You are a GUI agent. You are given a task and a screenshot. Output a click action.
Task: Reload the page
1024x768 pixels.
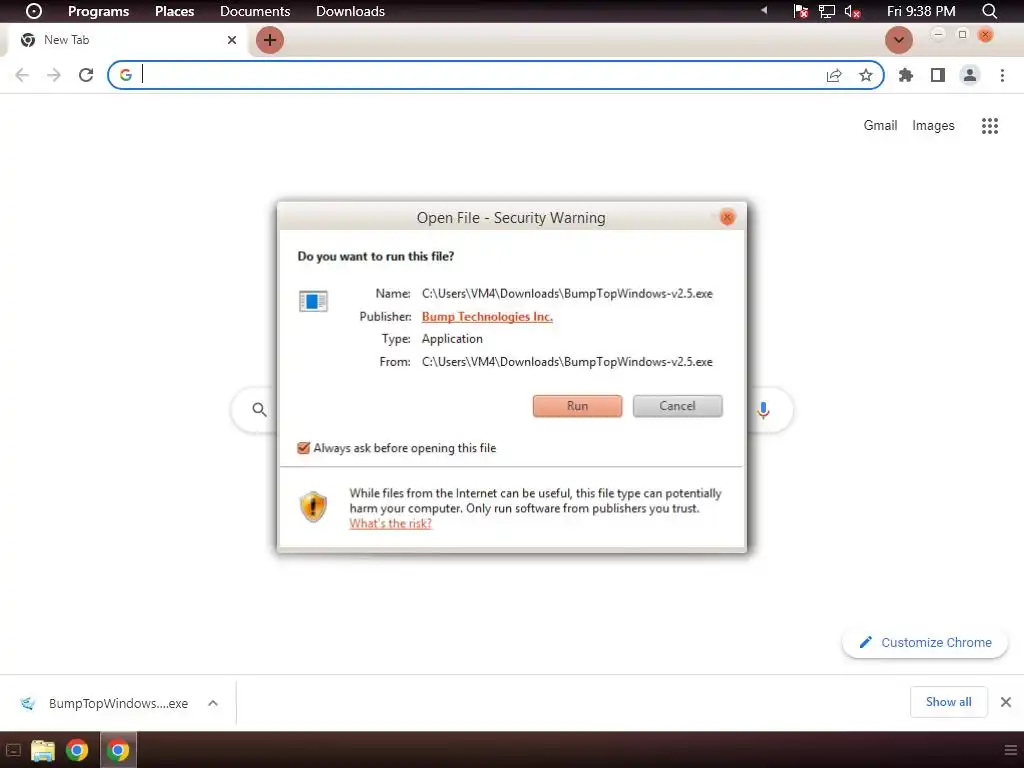(86, 75)
